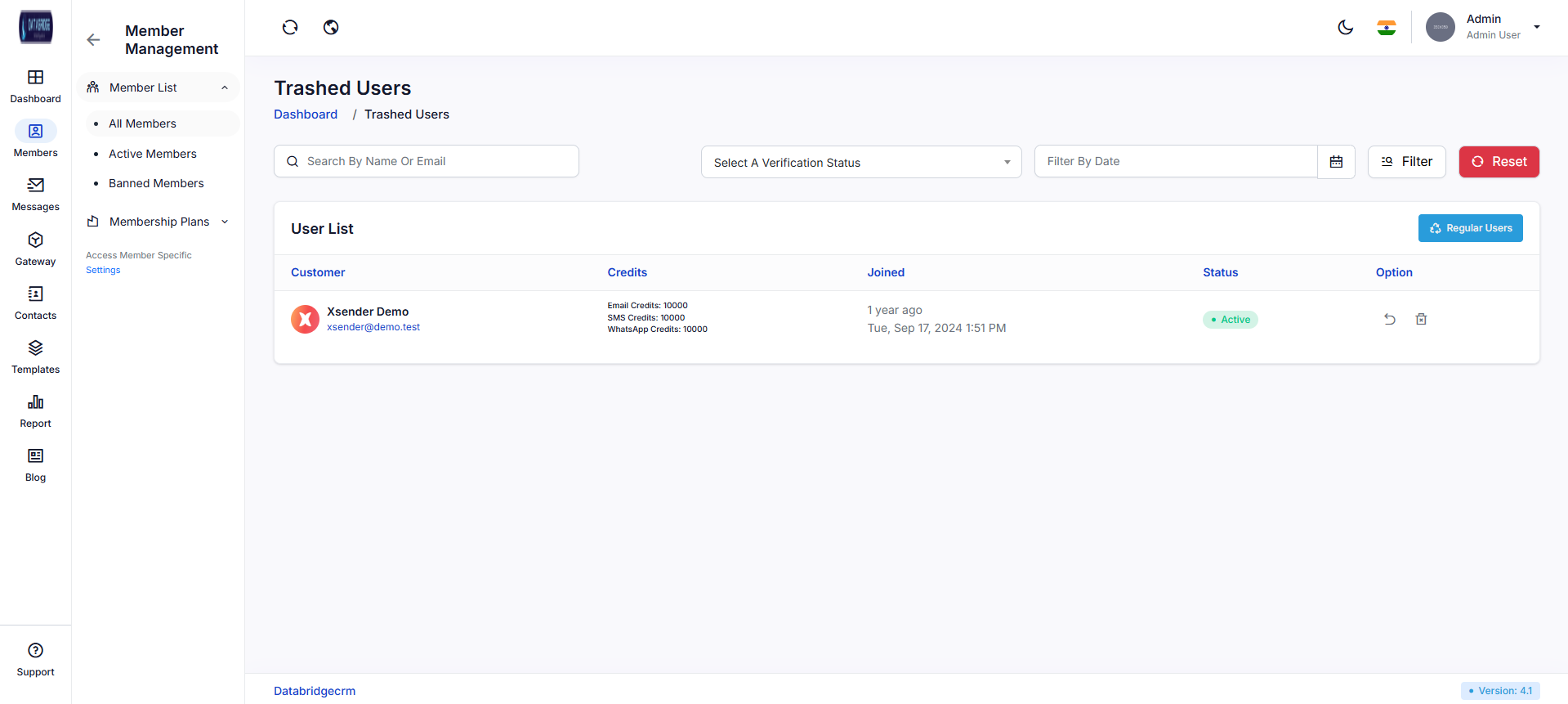1568x704 pixels.
Task: Permanently delete Xsender Demo via trash icon
Action: click(1421, 319)
